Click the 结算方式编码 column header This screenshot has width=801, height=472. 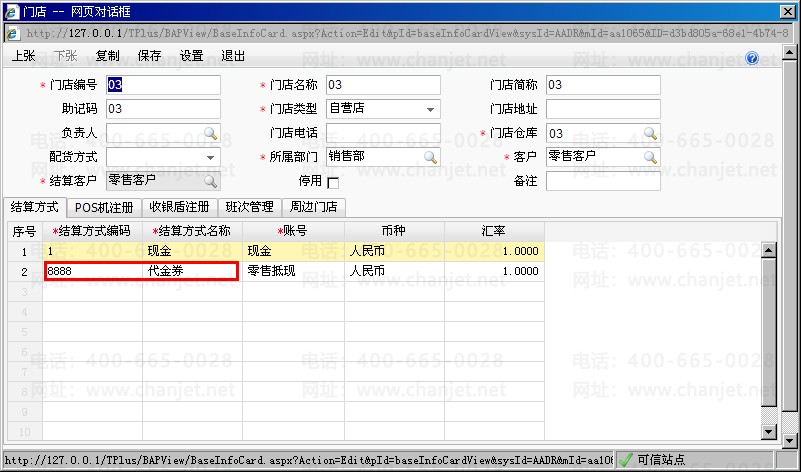tap(92, 231)
